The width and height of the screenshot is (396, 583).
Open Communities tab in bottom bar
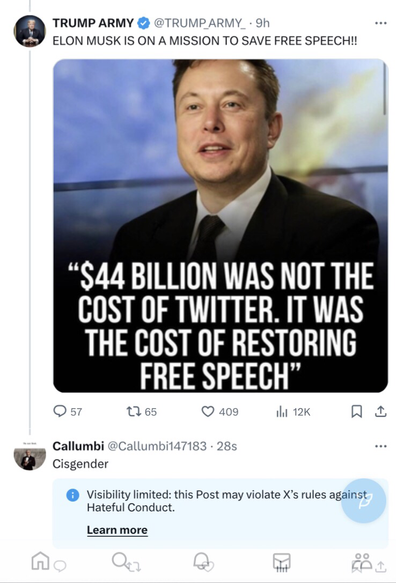tap(362, 561)
